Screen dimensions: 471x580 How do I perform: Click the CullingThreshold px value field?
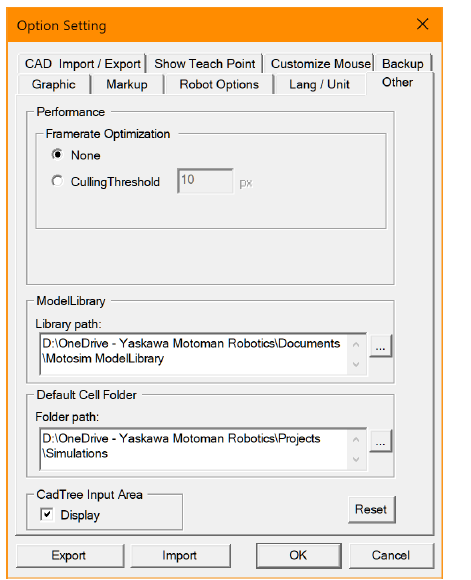pos(205,181)
